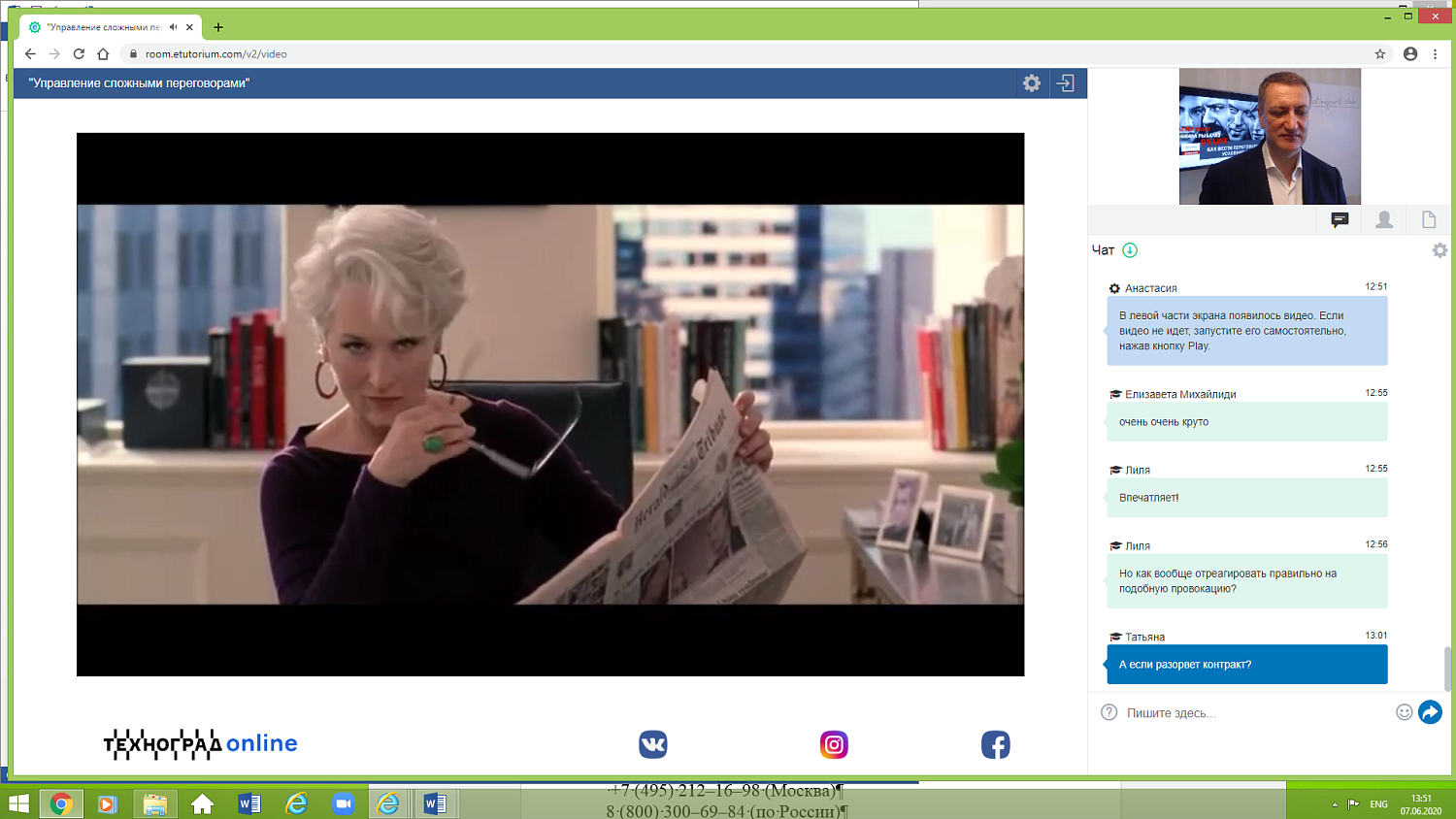Open Chrome profile account icon
Viewport: 1456px width, 819px height.
pyautogui.click(x=1410, y=54)
